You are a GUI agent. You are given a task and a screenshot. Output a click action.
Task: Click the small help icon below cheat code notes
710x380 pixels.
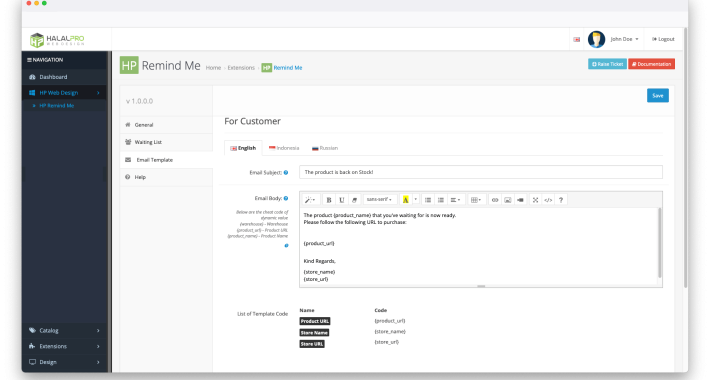point(286,245)
